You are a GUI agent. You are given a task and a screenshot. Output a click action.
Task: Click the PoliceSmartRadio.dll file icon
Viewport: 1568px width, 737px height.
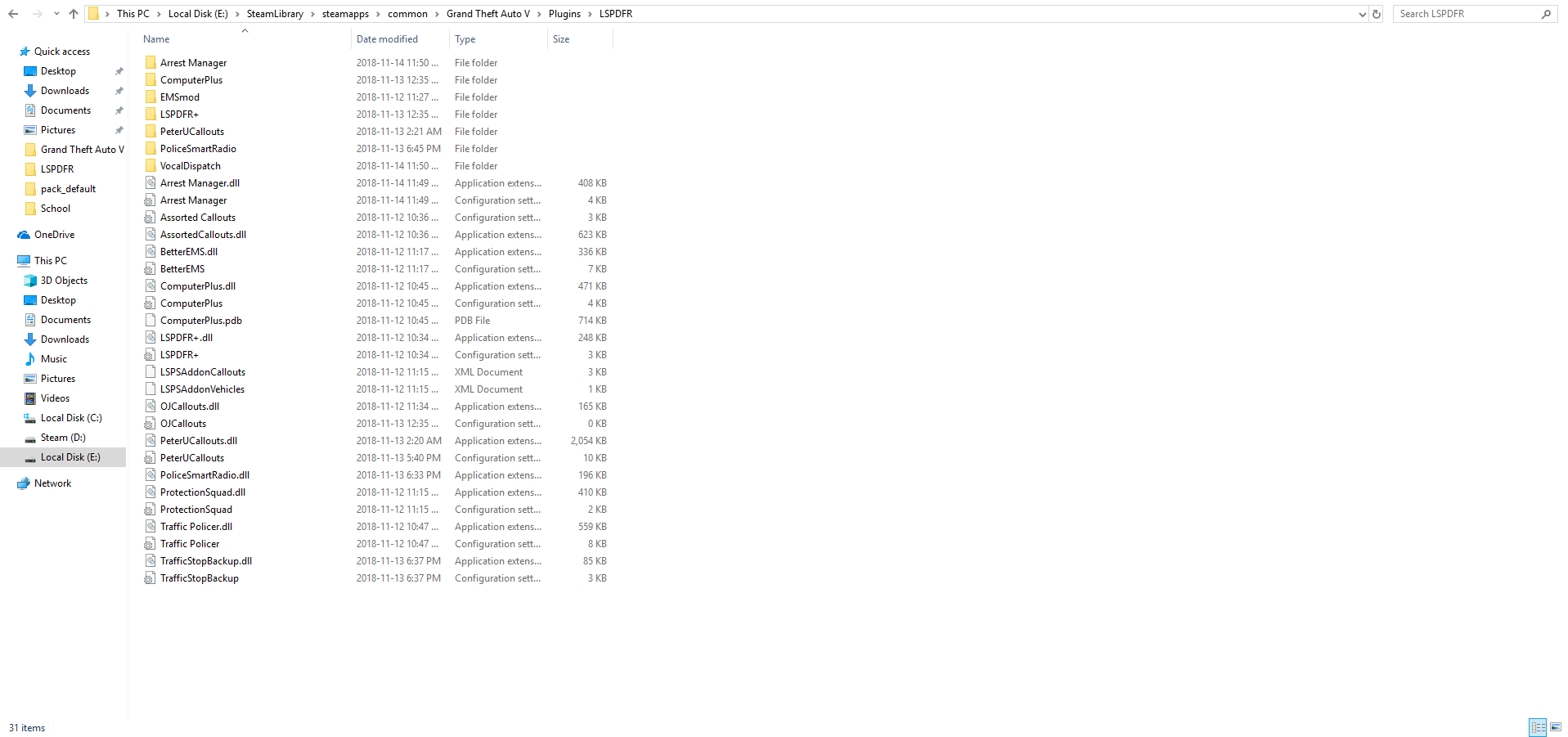[x=151, y=475]
